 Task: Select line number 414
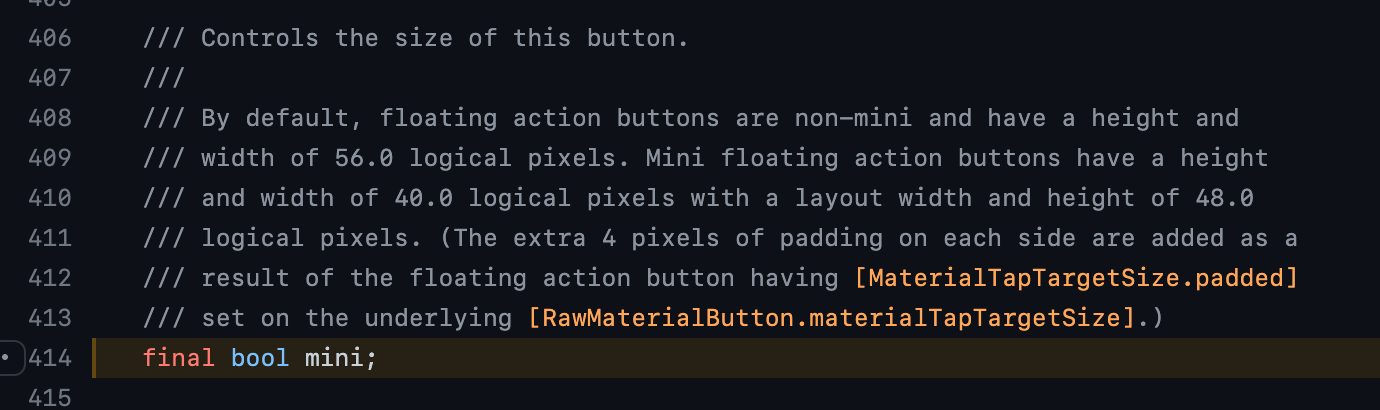tap(50, 357)
